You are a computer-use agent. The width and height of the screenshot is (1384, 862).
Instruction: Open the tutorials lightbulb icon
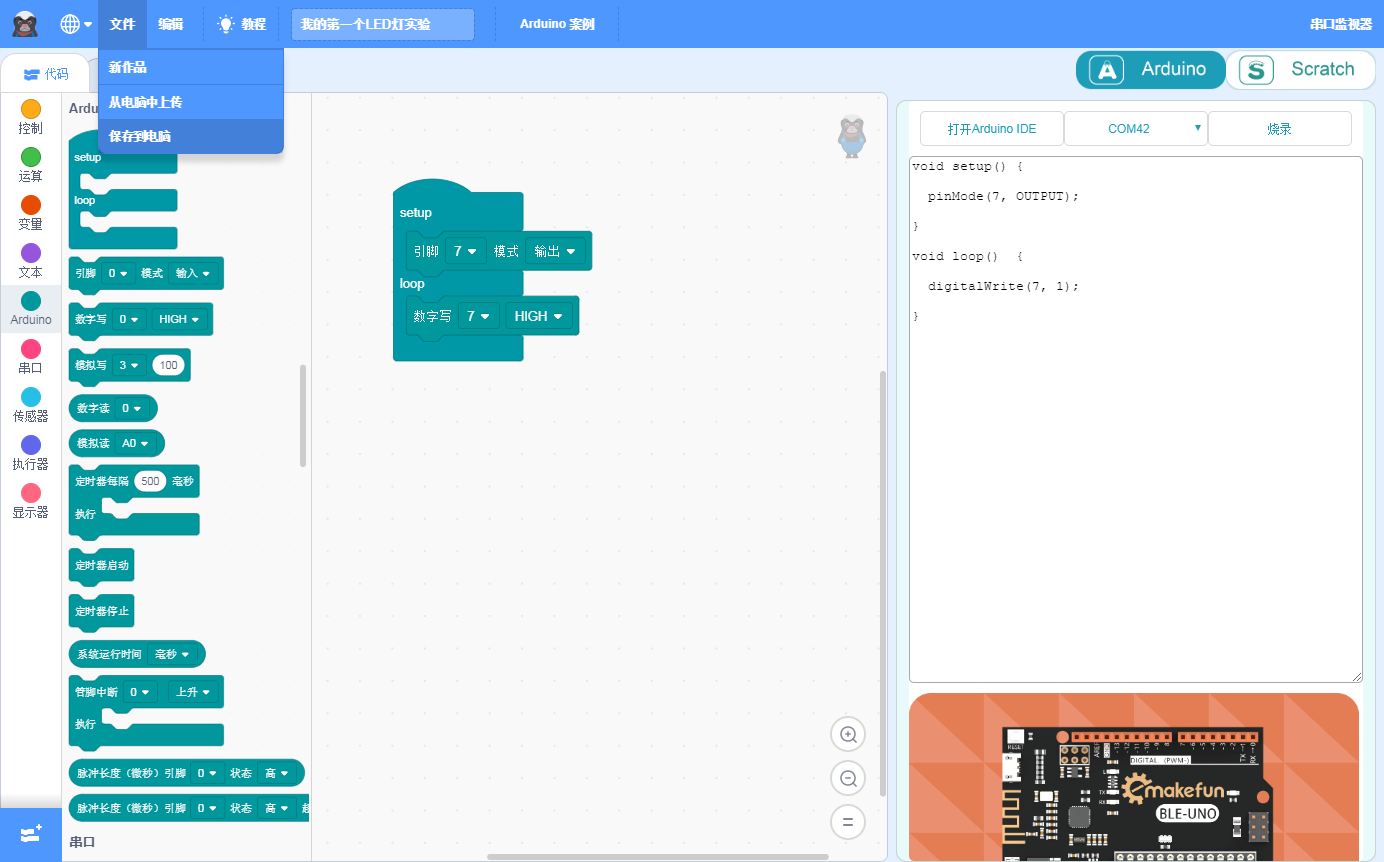click(226, 24)
